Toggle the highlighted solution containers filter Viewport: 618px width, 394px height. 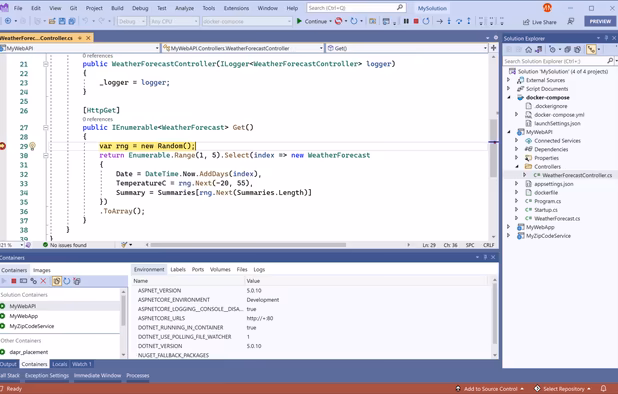[57, 281]
